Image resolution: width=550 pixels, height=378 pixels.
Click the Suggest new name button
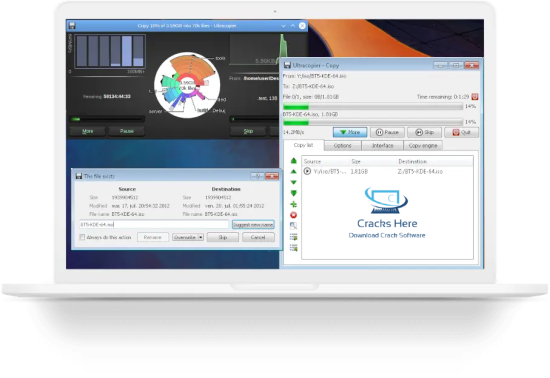click(x=253, y=225)
